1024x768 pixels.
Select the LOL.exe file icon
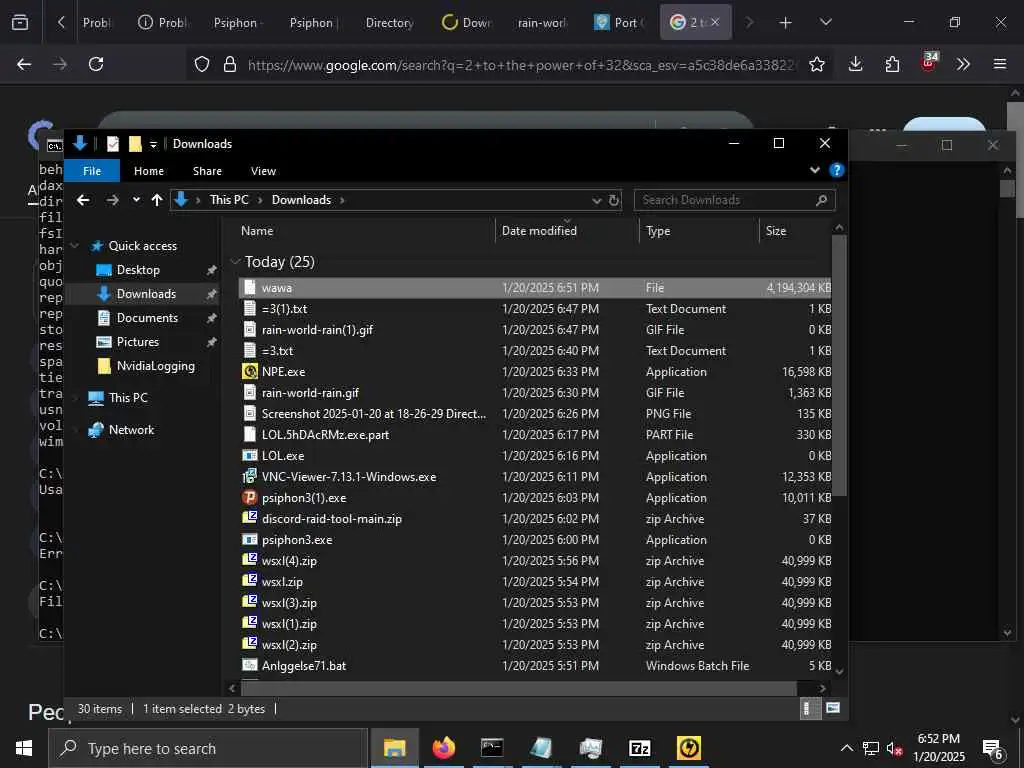pyautogui.click(x=249, y=456)
